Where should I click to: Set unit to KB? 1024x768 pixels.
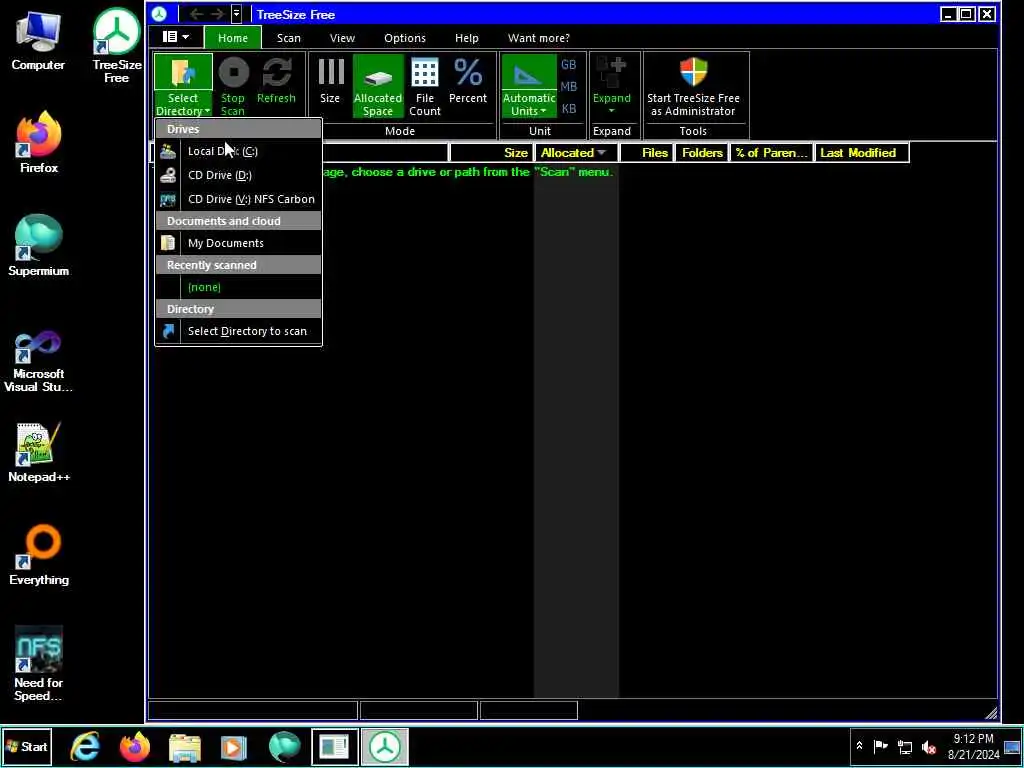pos(568,108)
